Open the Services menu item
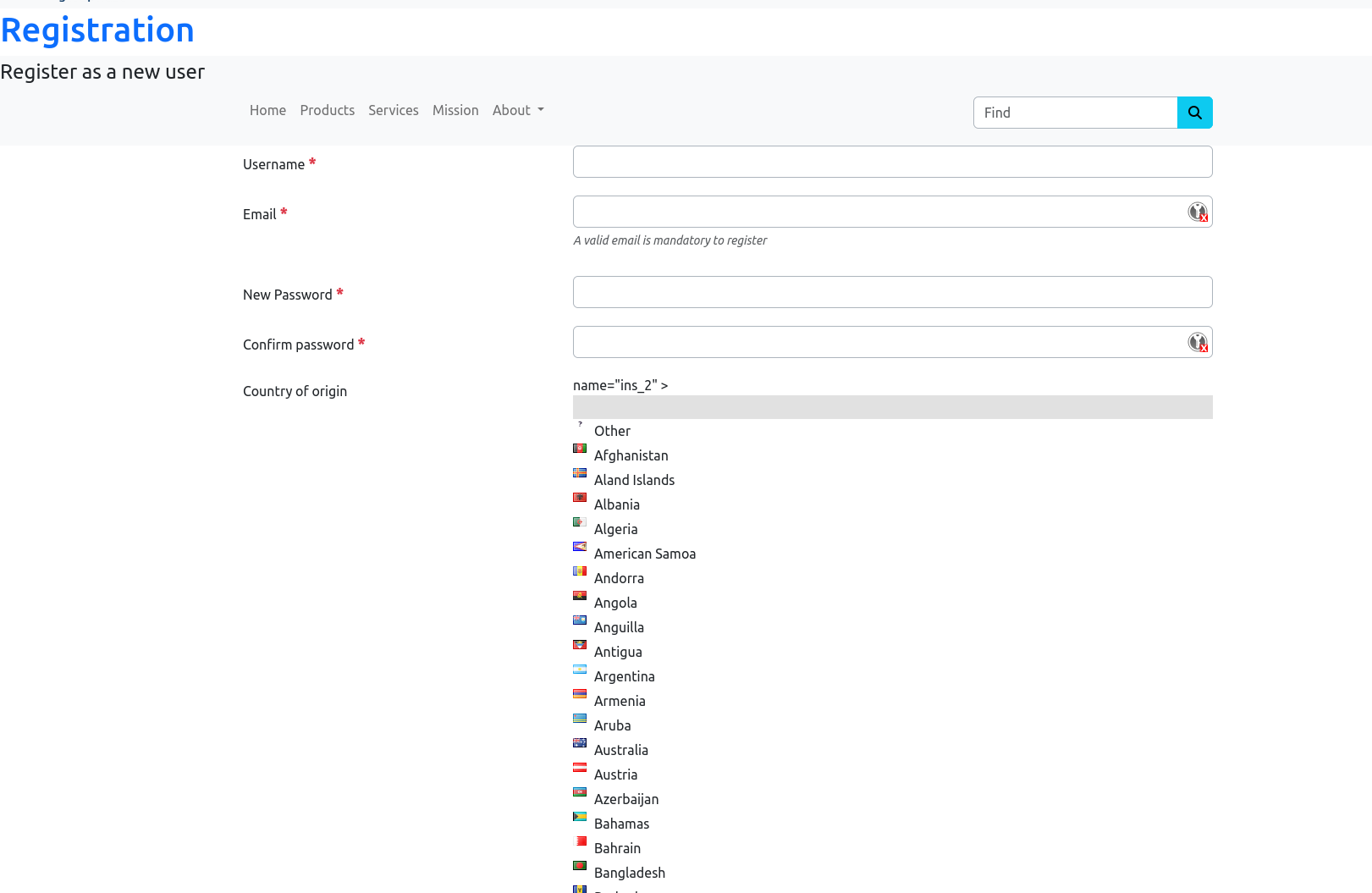 (x=394, y=110)
